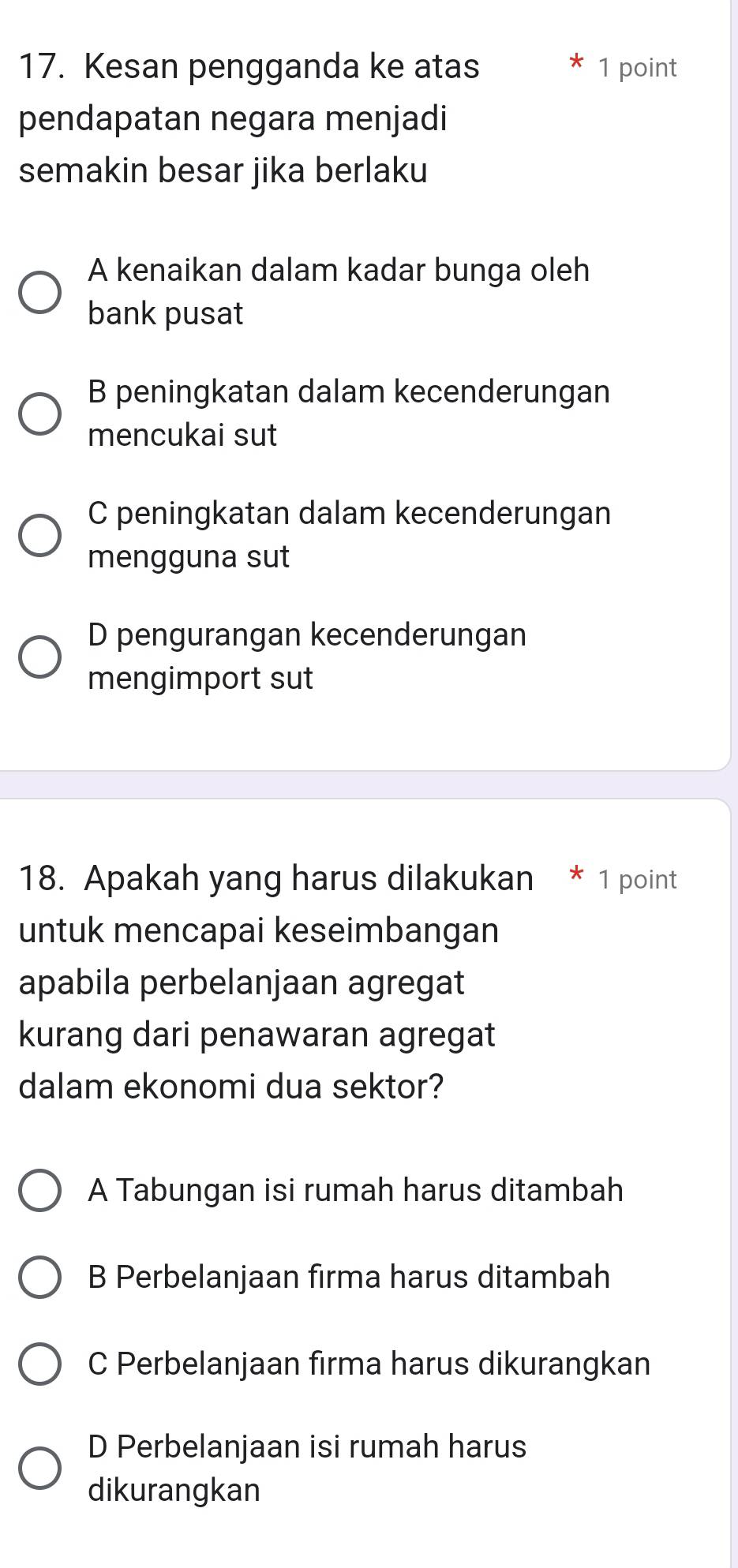The image size is (738, 1568).
Task: Pick radio circle next to 'D pengurangan kecenderungan mengimport'
Action: [x=39, y=657]
